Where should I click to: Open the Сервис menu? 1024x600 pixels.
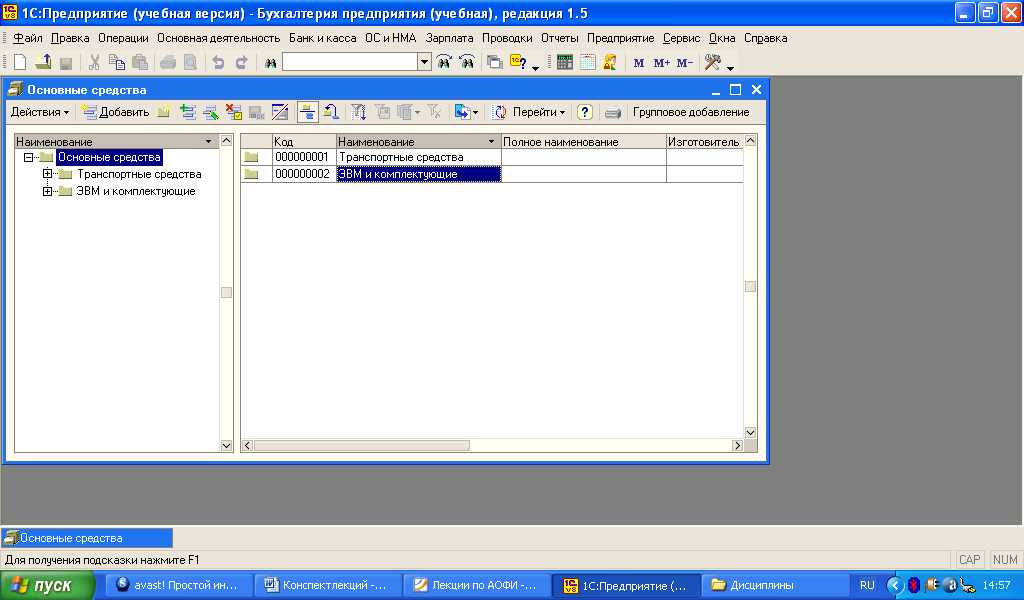tap(681, 38)
